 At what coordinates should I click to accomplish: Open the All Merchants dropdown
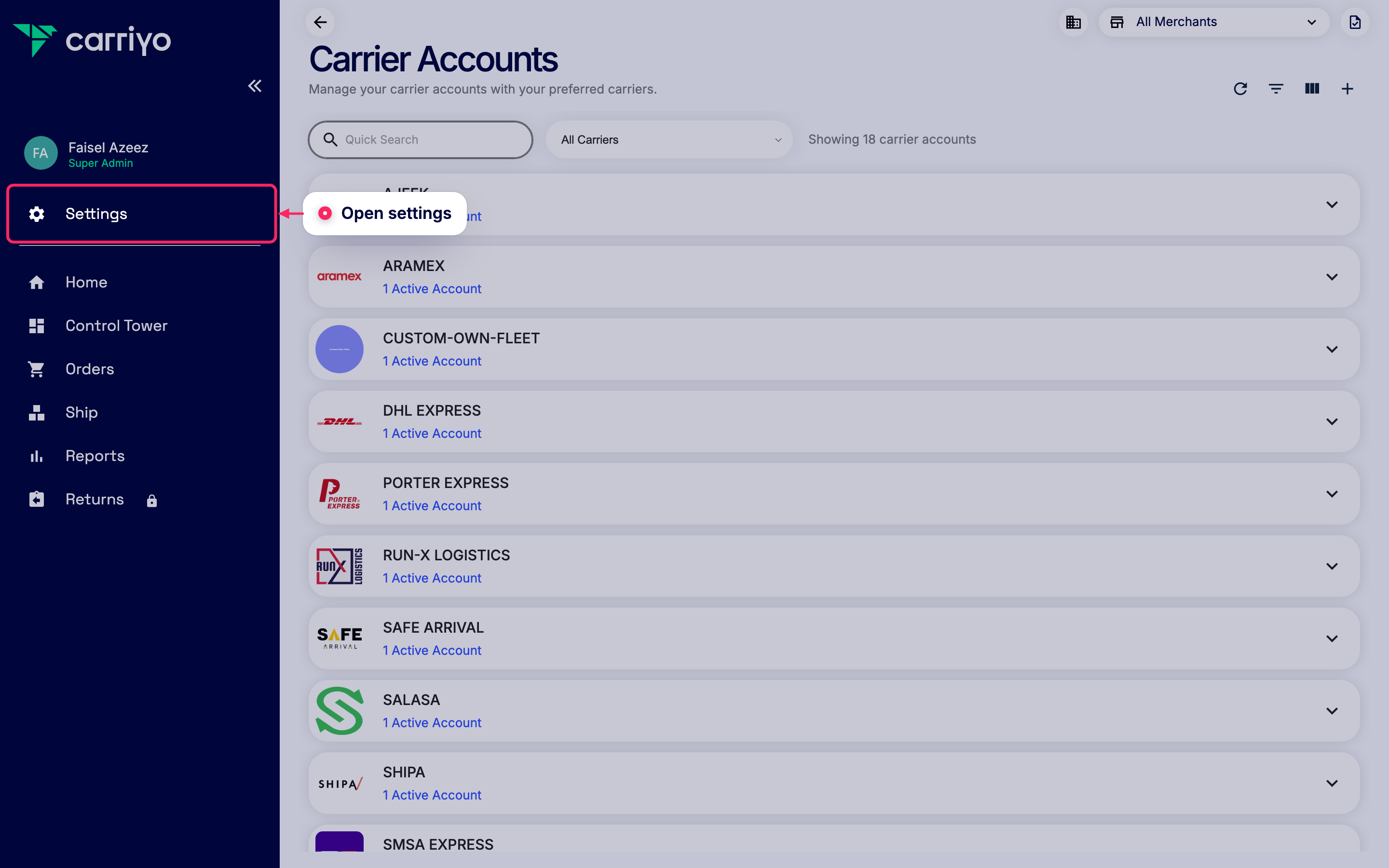[1214, 22]
